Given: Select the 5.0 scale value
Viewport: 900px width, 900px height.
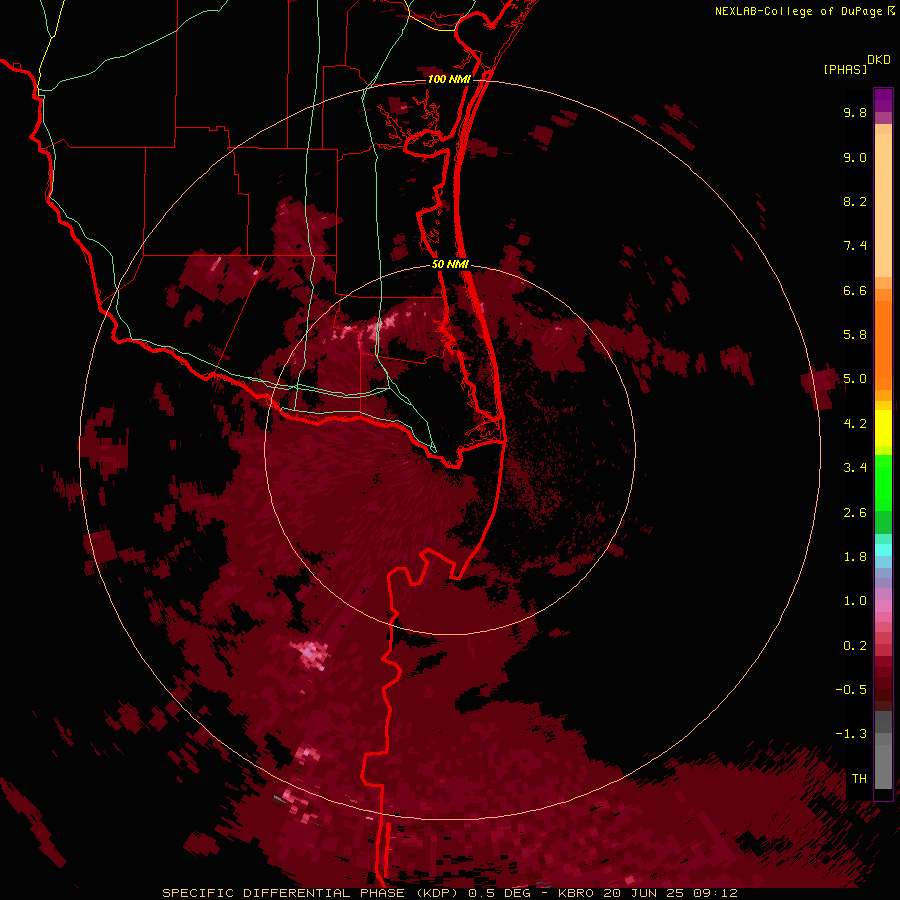Looking at the screenshot, I should 855,379.
